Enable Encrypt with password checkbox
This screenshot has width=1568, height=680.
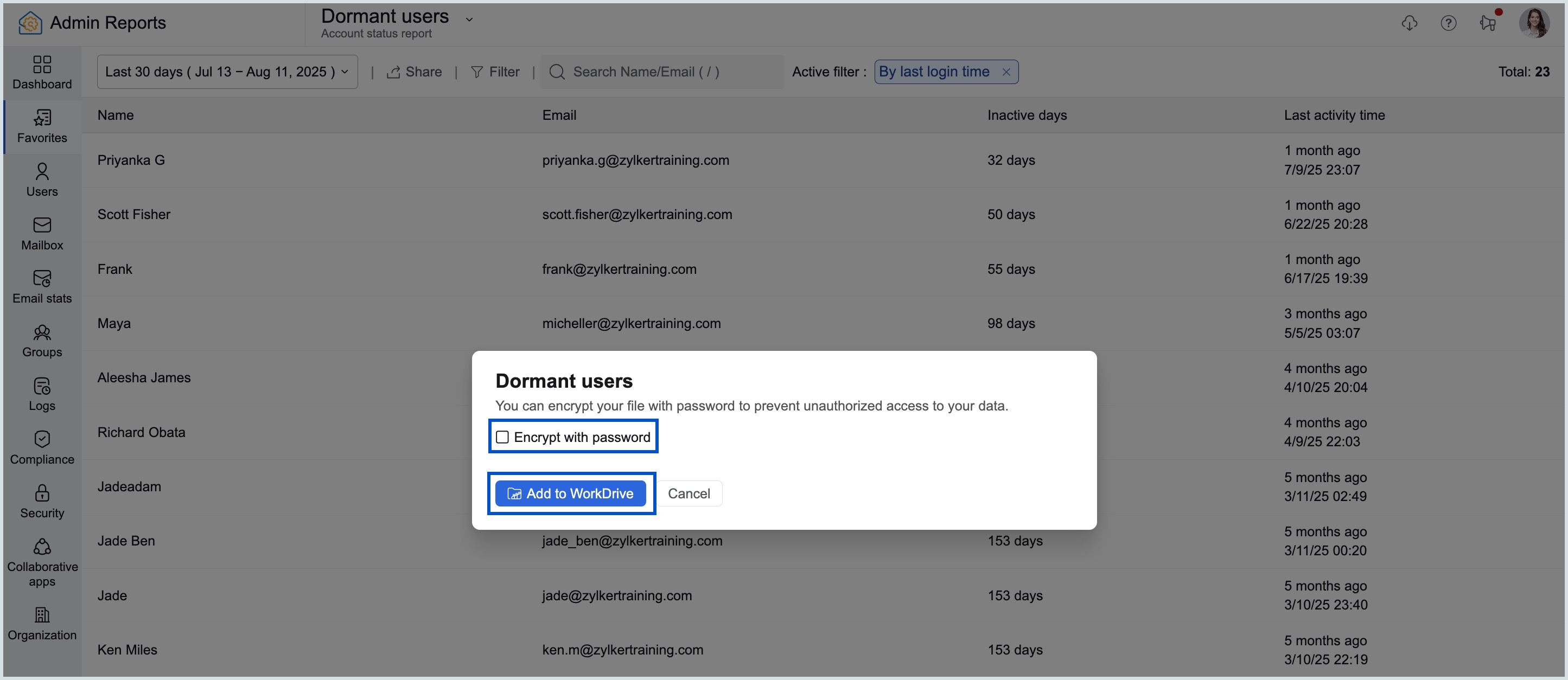(502, 437)
